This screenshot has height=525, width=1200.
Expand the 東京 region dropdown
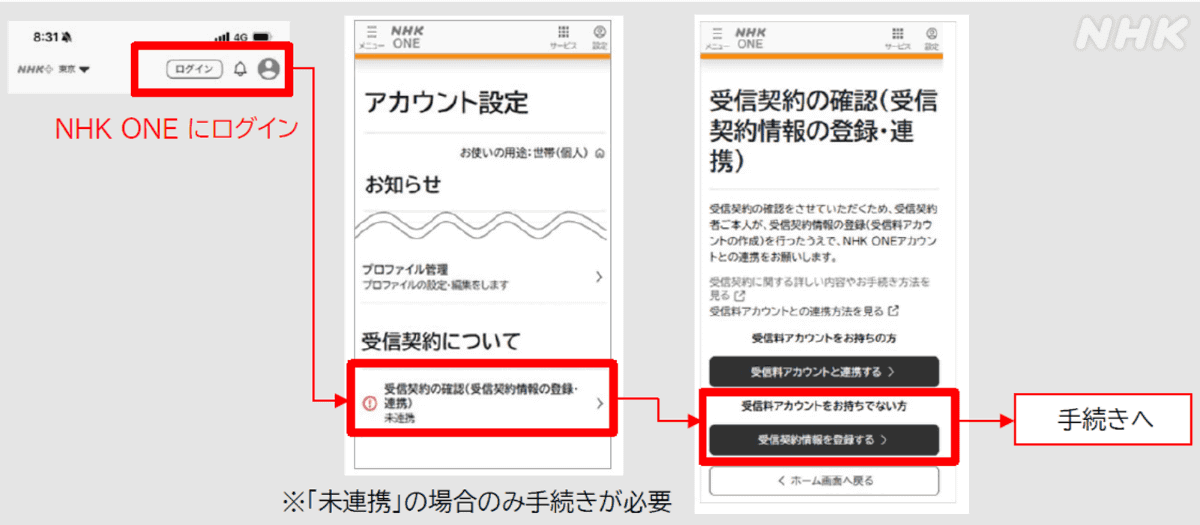74,70
